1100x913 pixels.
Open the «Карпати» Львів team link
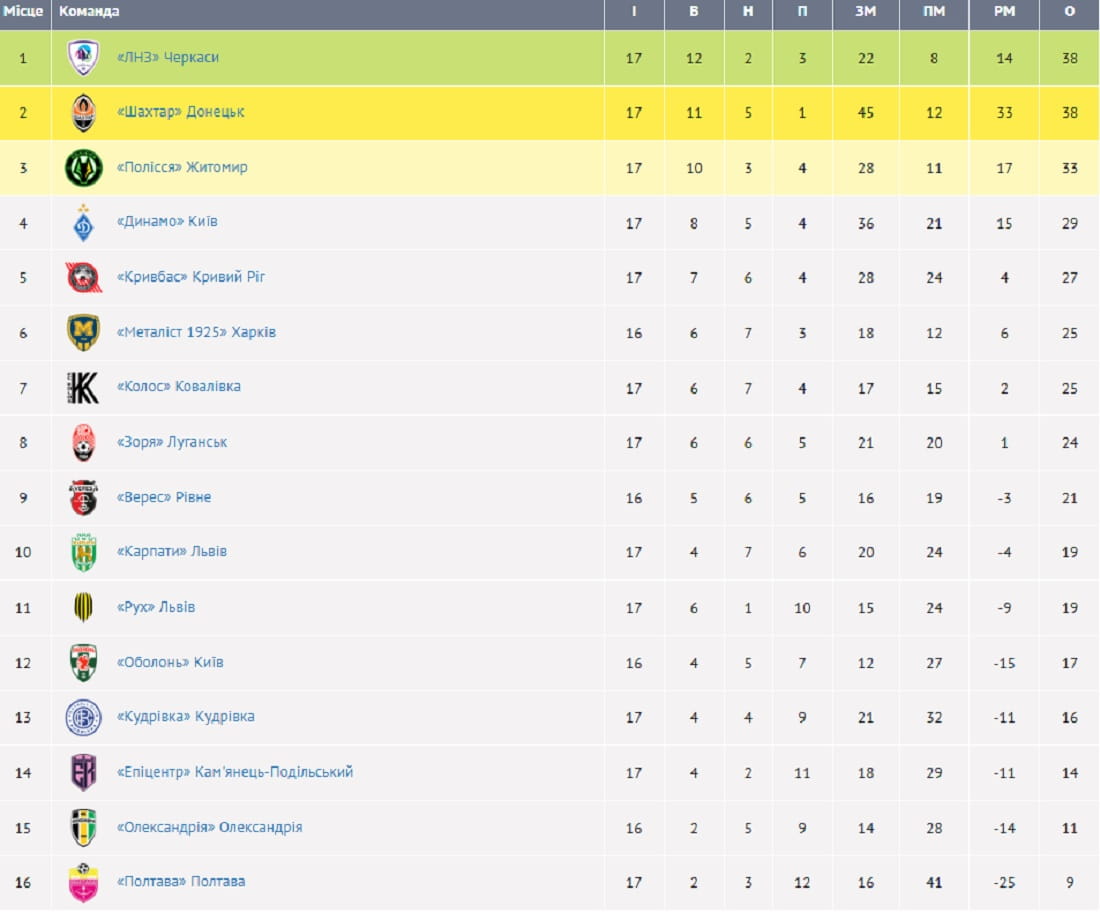tap(172, 552)
